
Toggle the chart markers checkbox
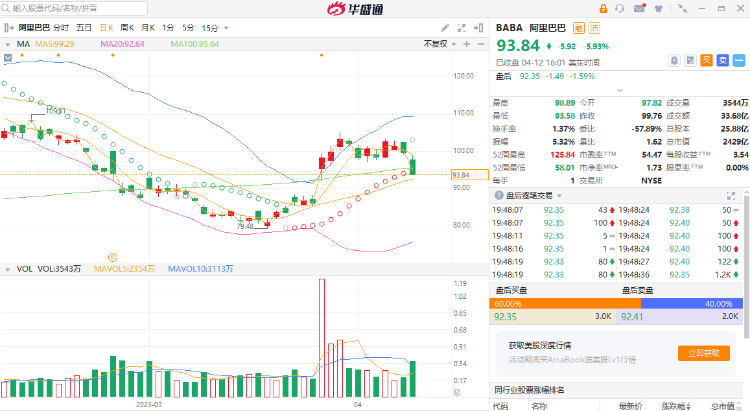click(x=8, y=58)
